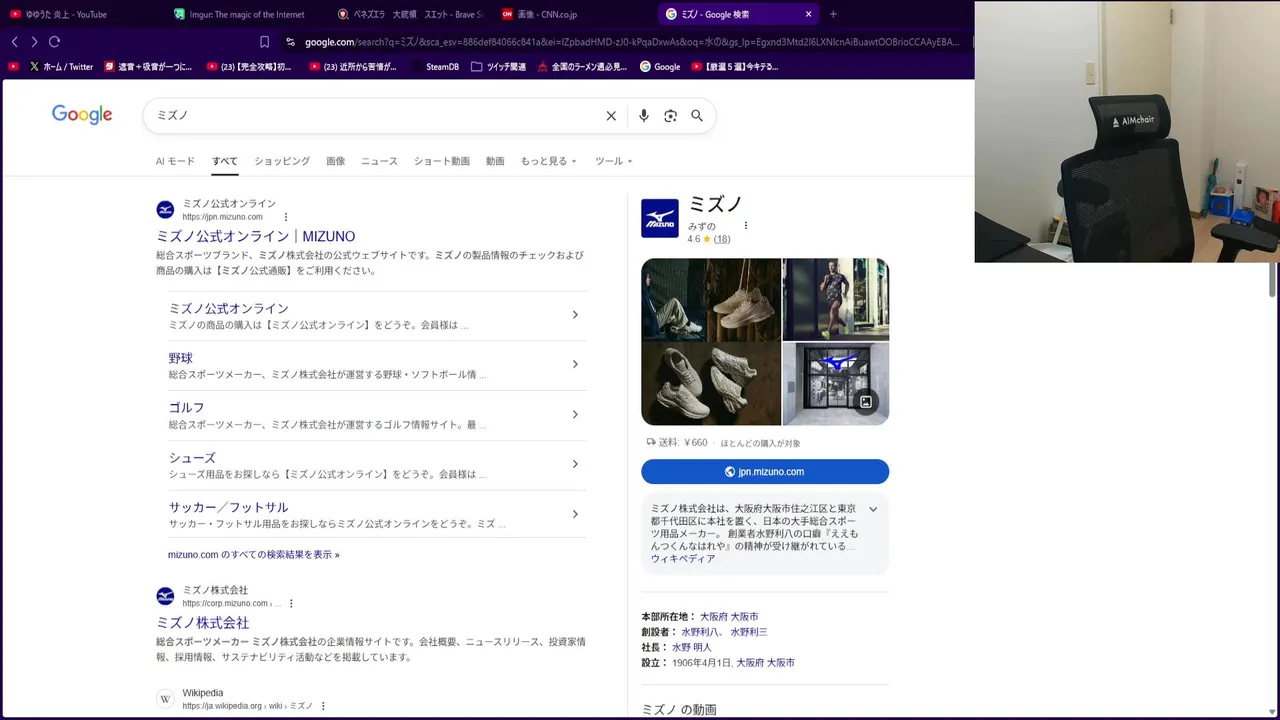
Task: Click the ミズノ search input field
Action: (378, 116)
